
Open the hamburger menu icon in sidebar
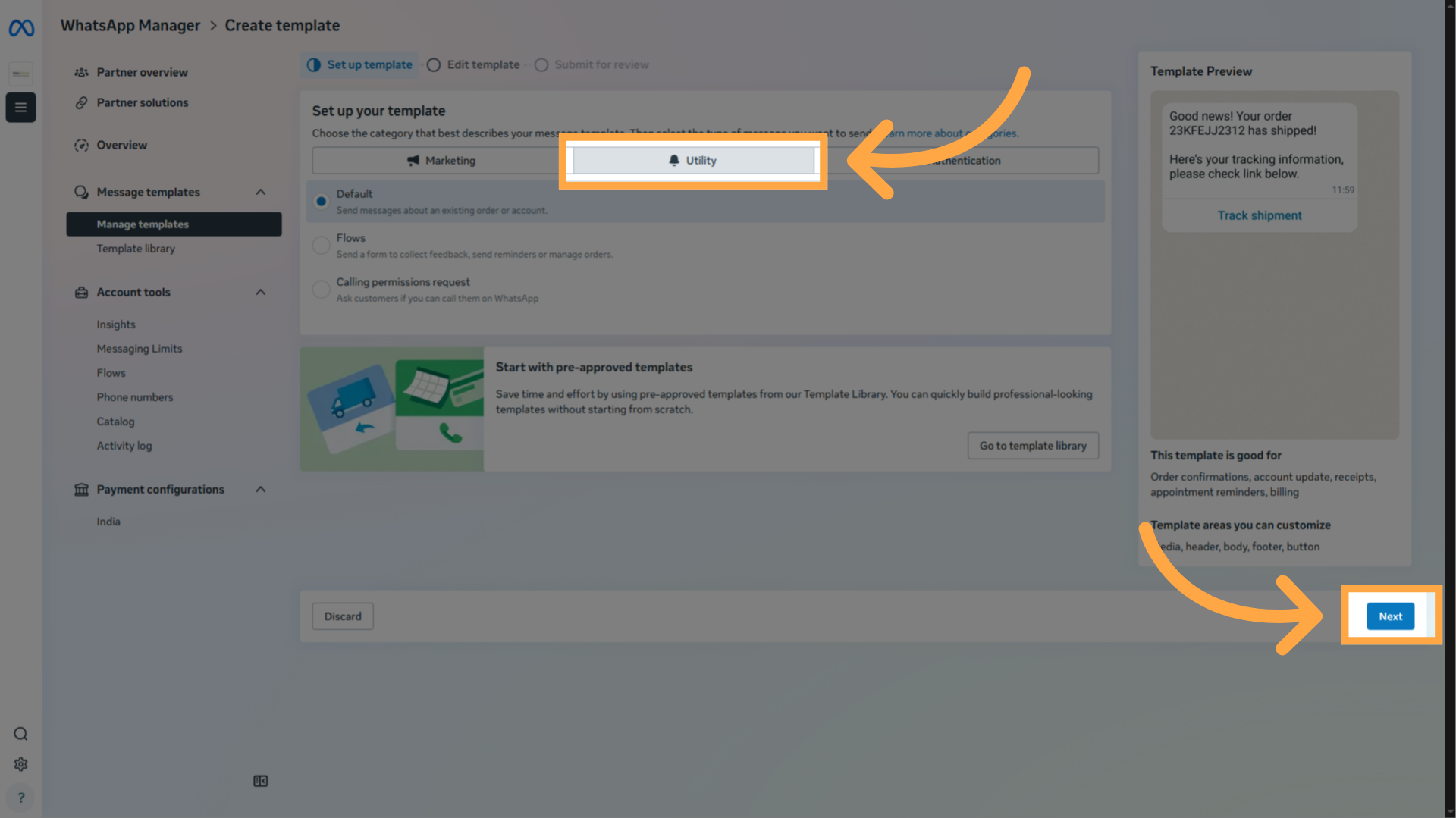point(20,108)
